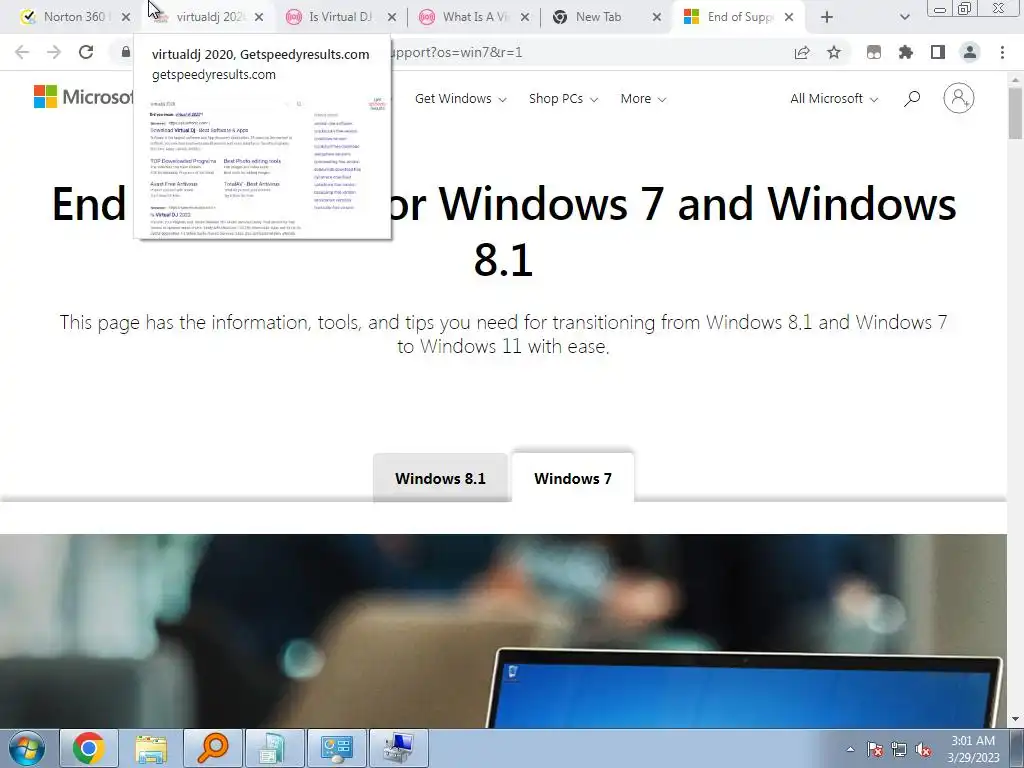The width and height of the screenshot is (1024, 768).
Task: Open the Chrome profile avatar
Action: (970, 52)
